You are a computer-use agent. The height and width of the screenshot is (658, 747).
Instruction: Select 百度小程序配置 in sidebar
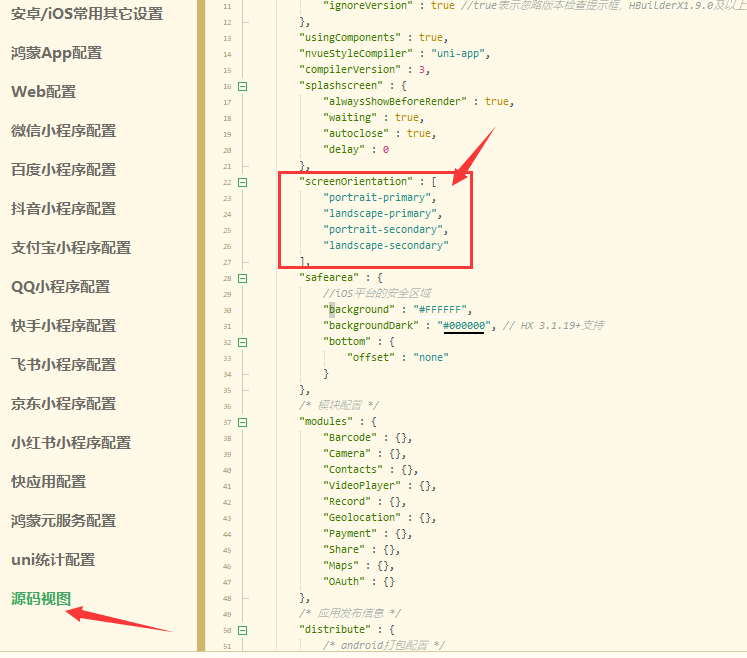point(63,170)
